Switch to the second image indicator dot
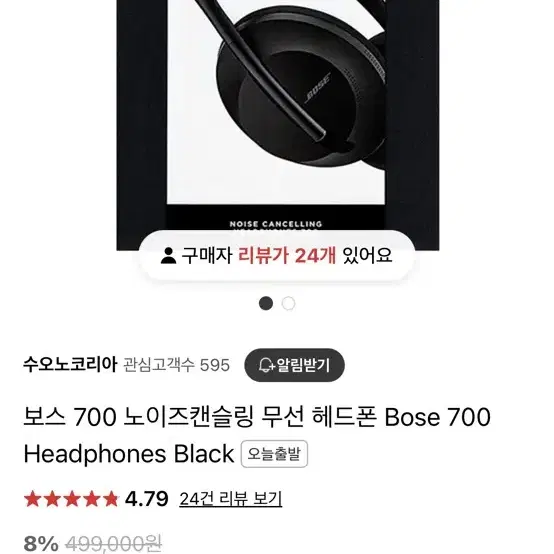The height and width of the screenshot is (554, 554). (x=288, y=303)
